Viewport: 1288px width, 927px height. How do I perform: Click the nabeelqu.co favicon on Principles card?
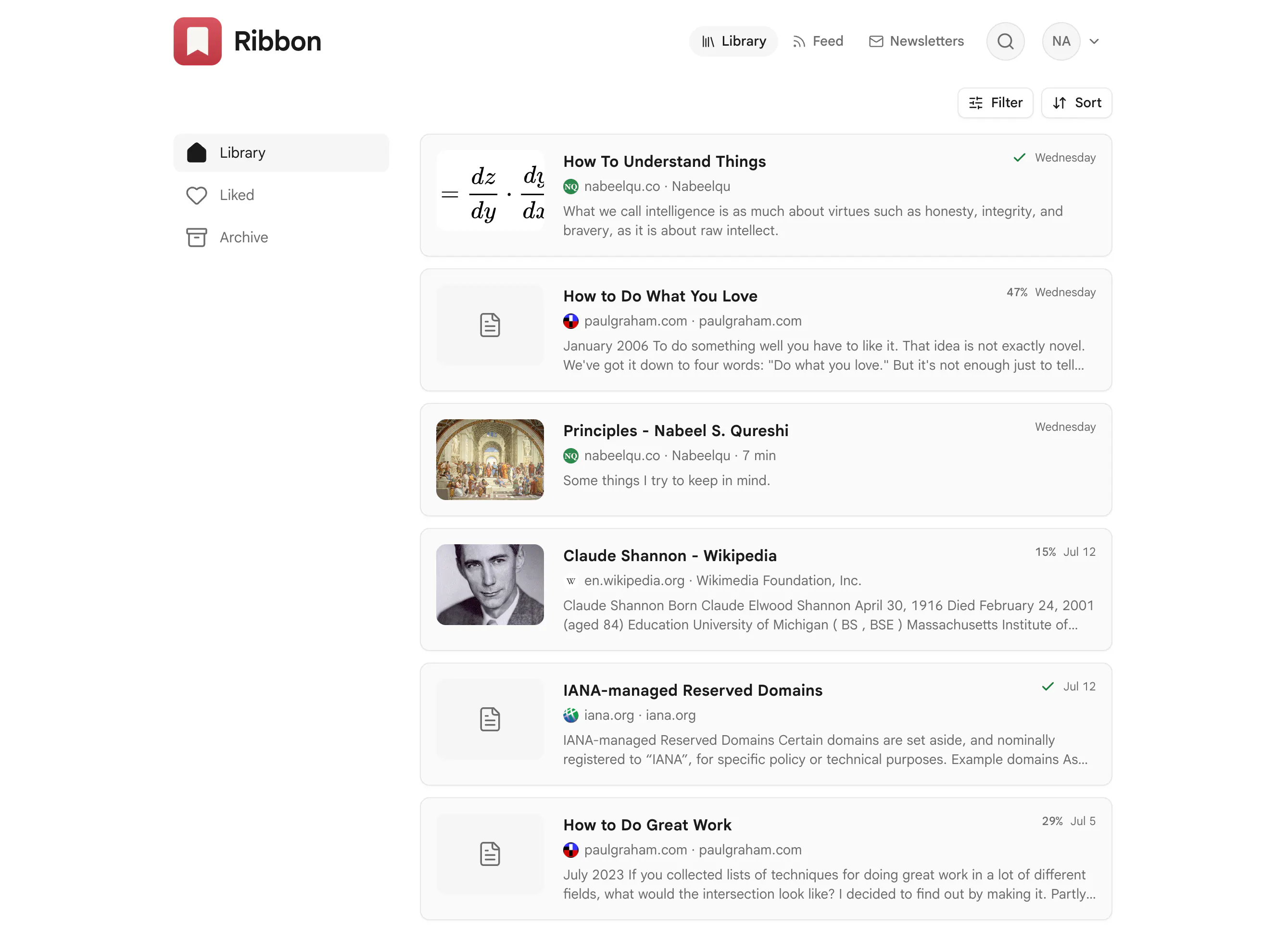tap(570, 455)
